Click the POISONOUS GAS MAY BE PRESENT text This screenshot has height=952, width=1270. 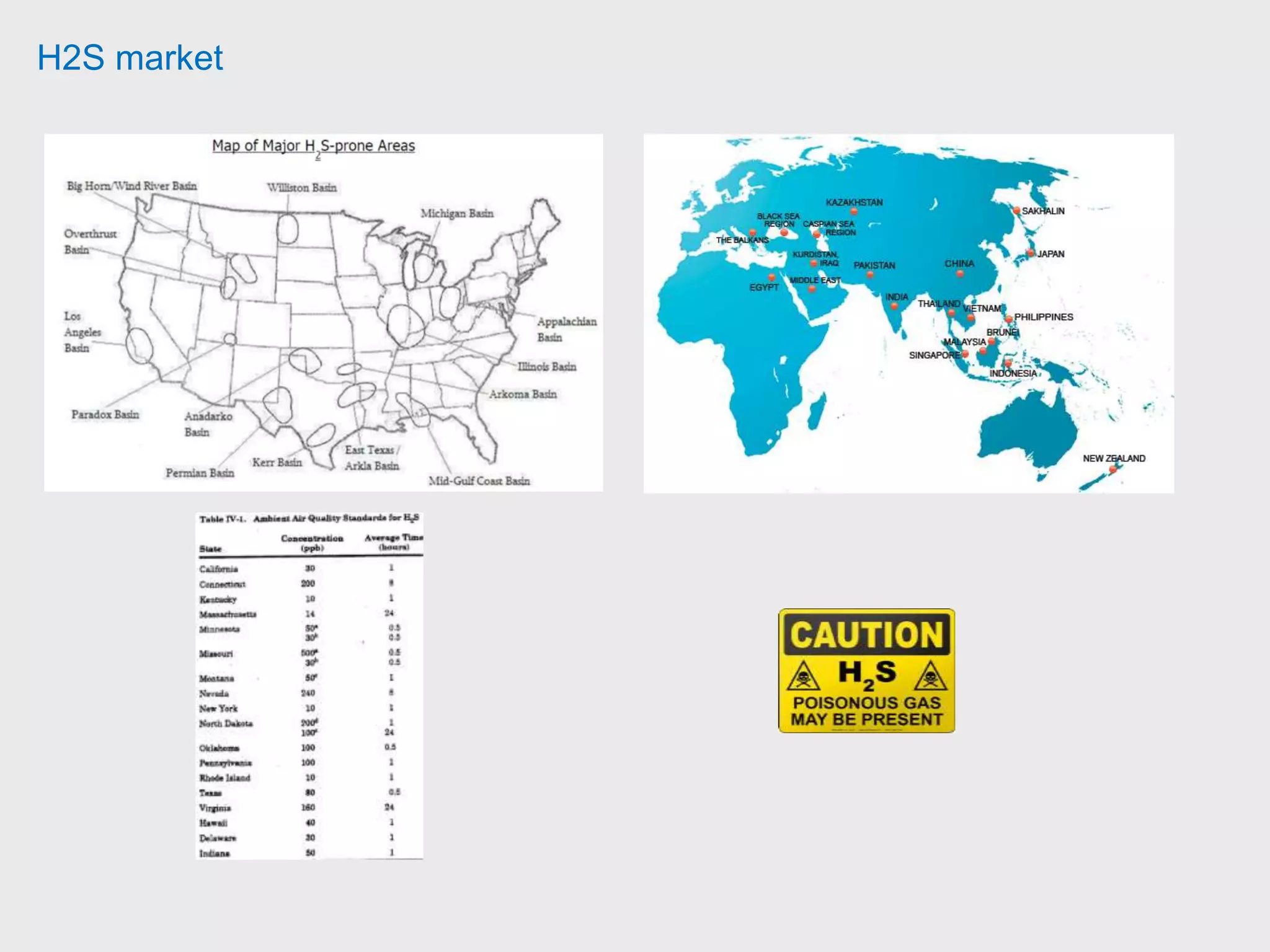pos(866,712)
